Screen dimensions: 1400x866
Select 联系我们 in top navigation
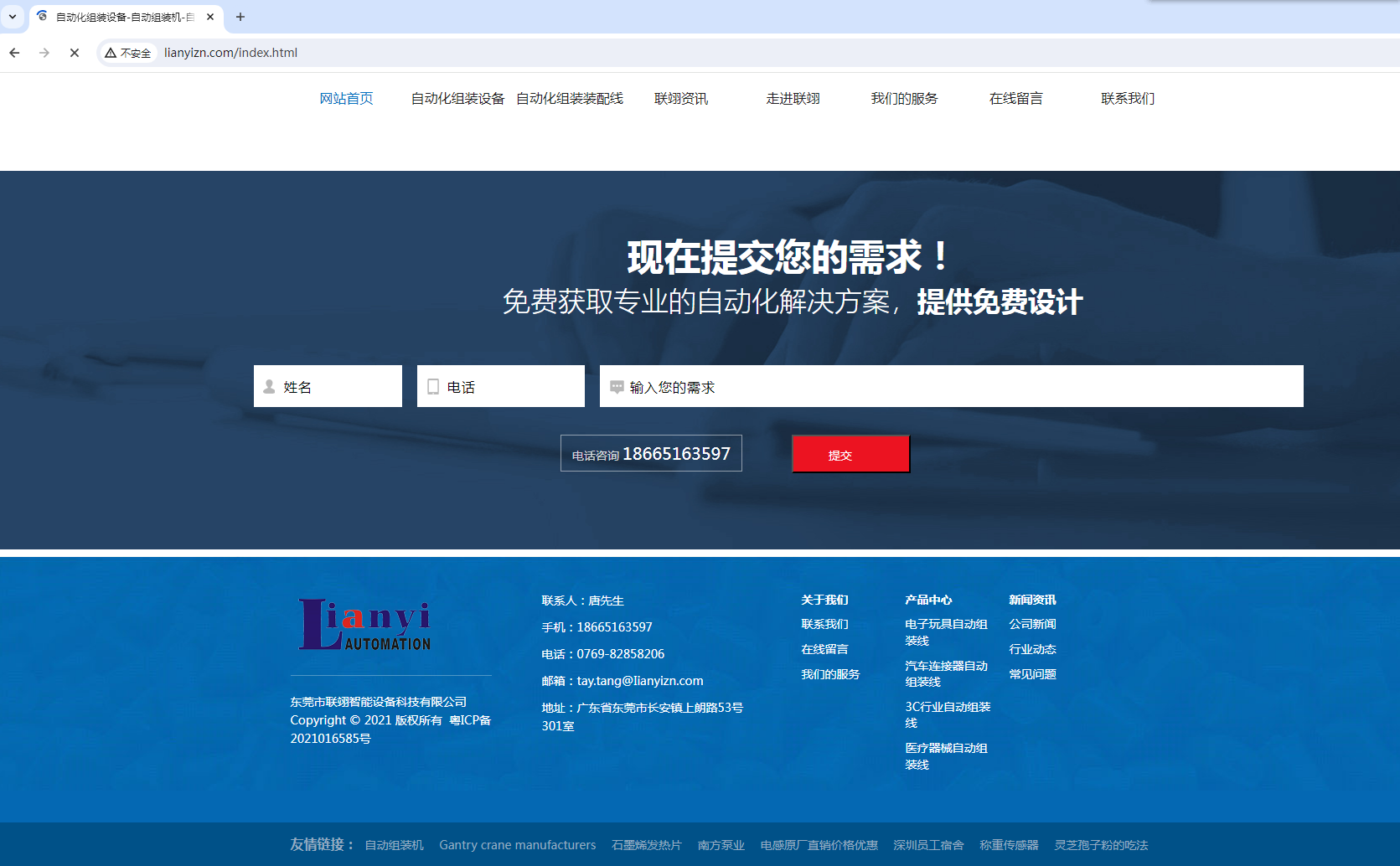click(x=1128, y=99)
